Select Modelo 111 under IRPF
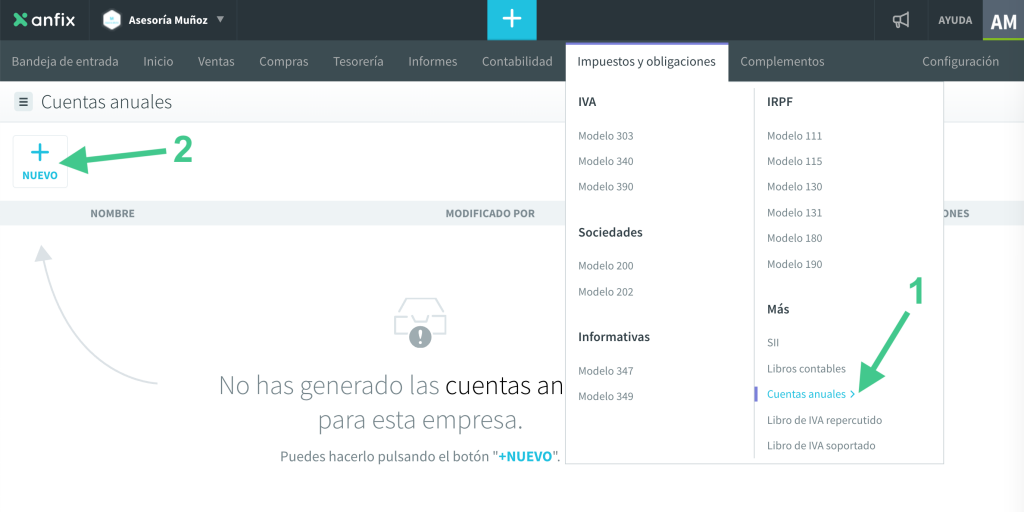The width and height of the screenshot is (1024, 512). (794, 136)
